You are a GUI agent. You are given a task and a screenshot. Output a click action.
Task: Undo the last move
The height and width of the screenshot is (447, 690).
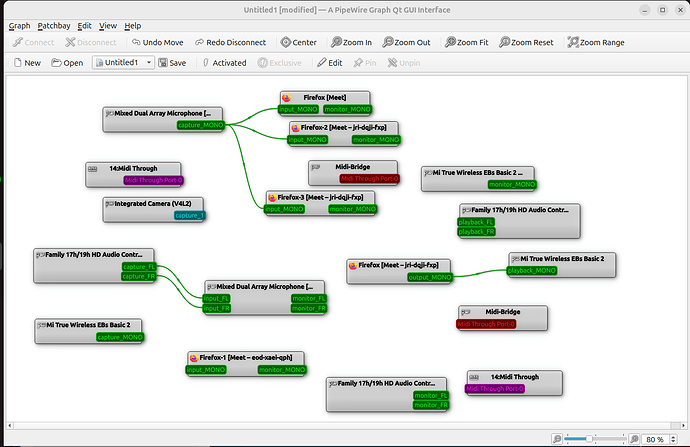point(158,42)
